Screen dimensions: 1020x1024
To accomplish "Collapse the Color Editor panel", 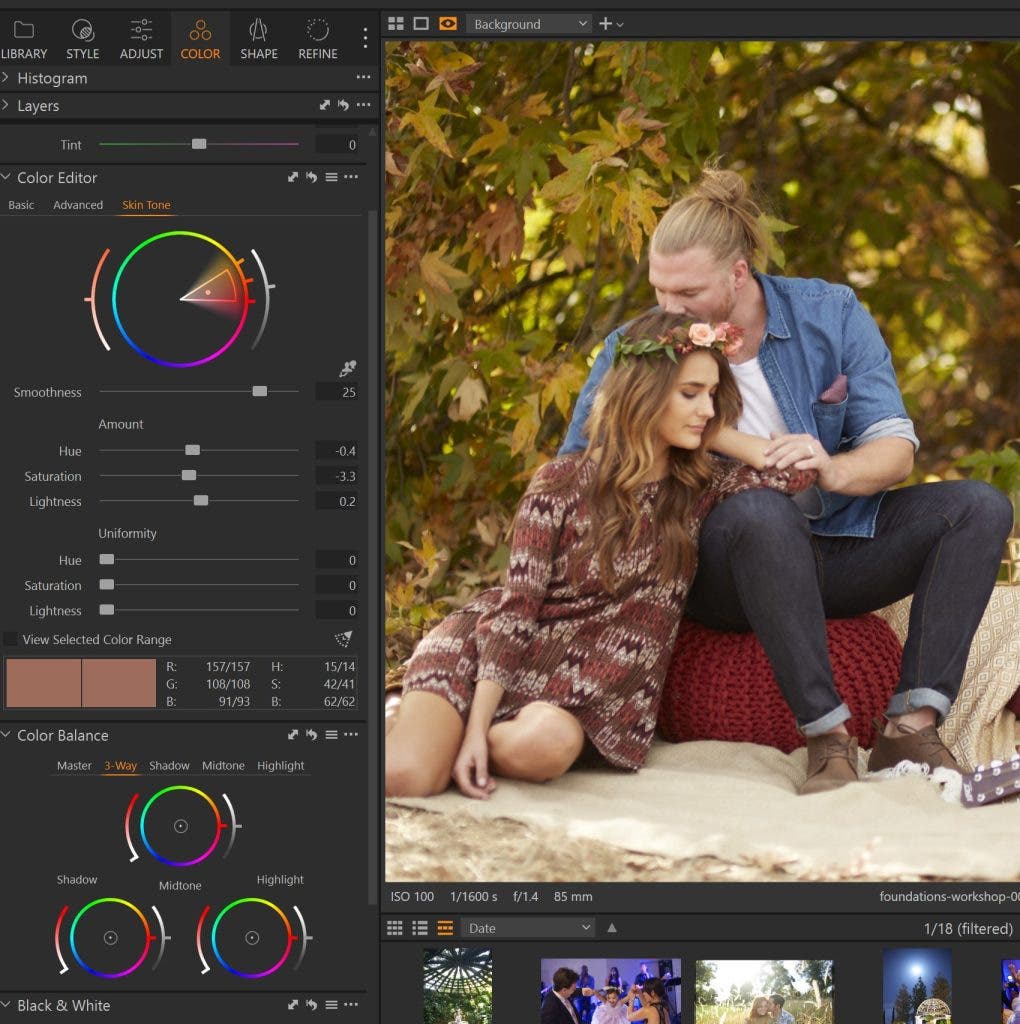I will coord(6,177).
